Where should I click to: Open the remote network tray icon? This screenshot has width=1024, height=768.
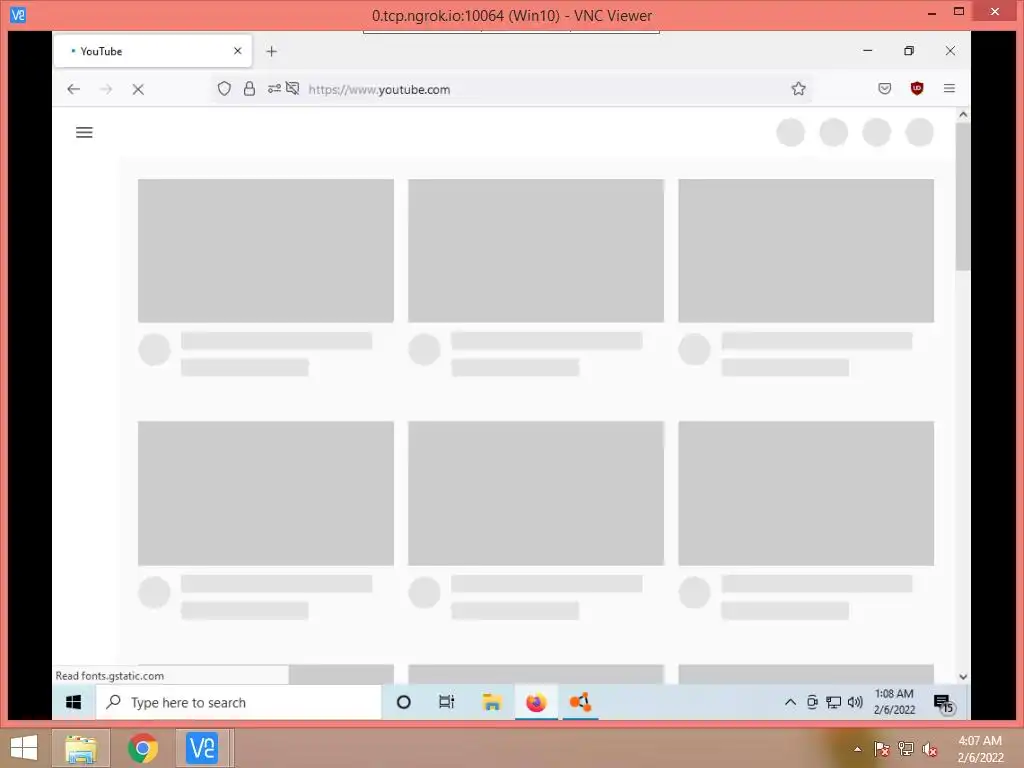(x=833, y=702)
